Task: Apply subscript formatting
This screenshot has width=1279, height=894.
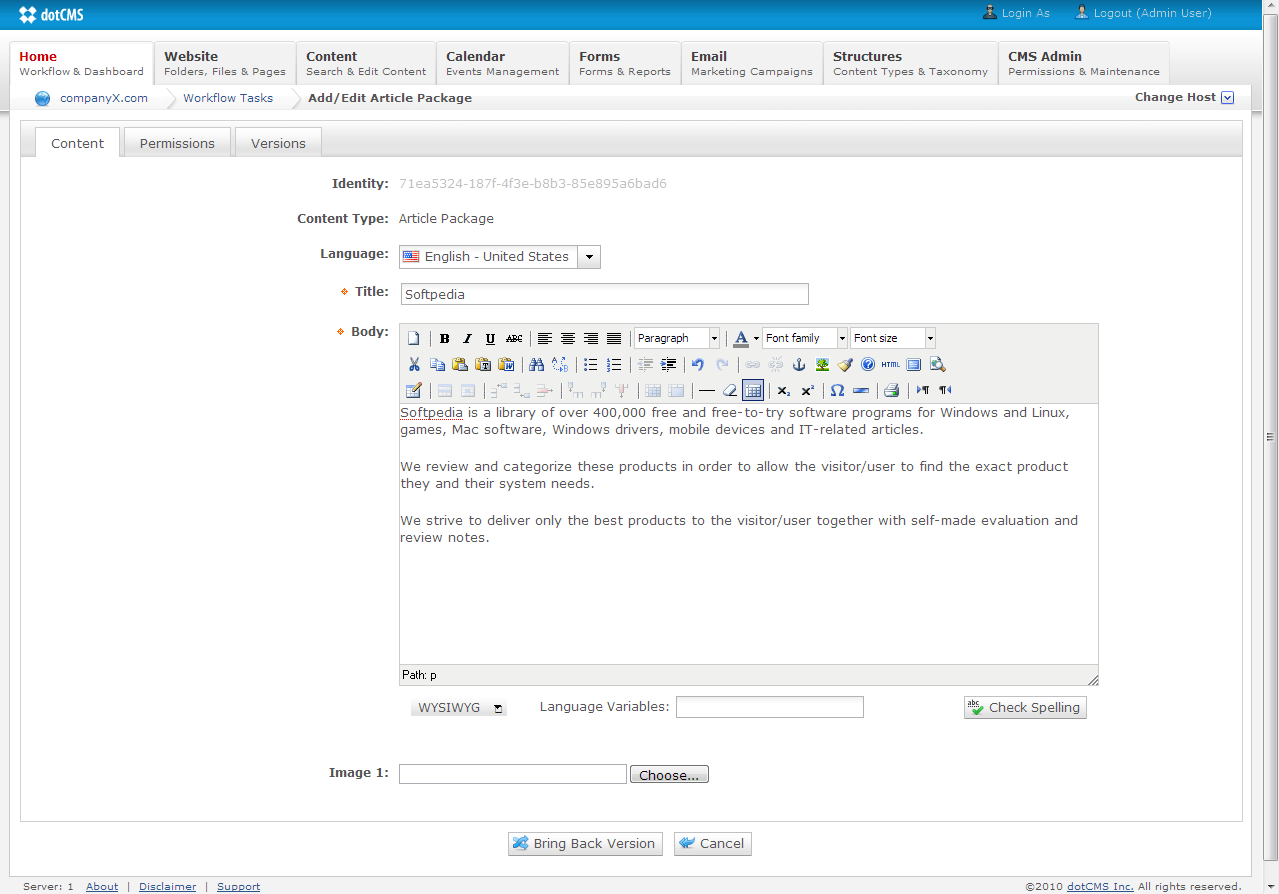Action: 784,390
